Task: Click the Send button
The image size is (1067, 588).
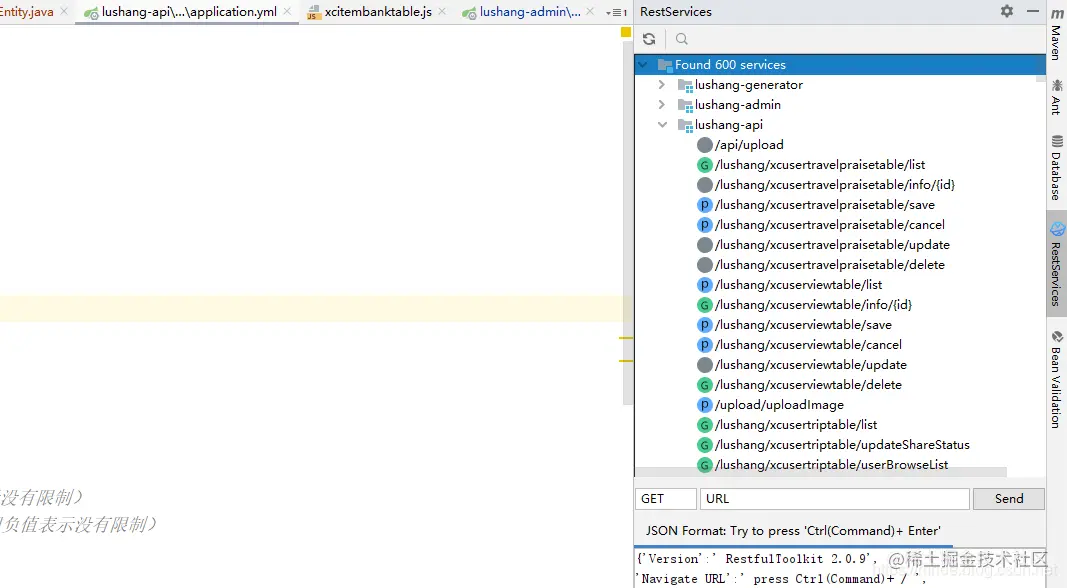Action: click(x=1008, y=499)
